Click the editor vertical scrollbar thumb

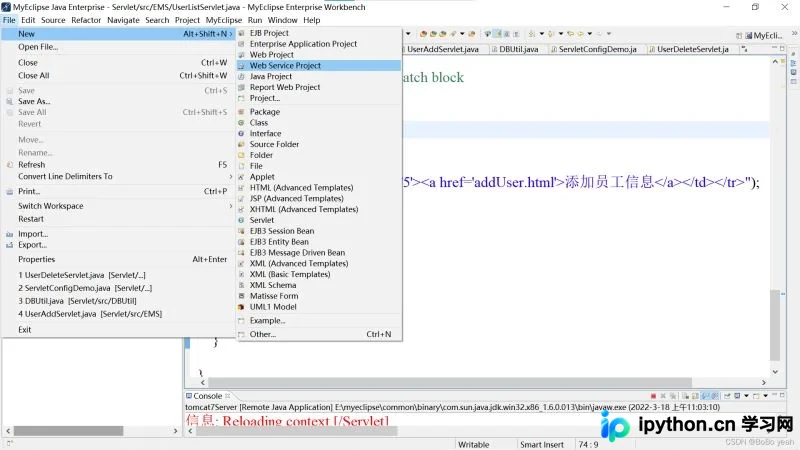(x=775, y=326)
